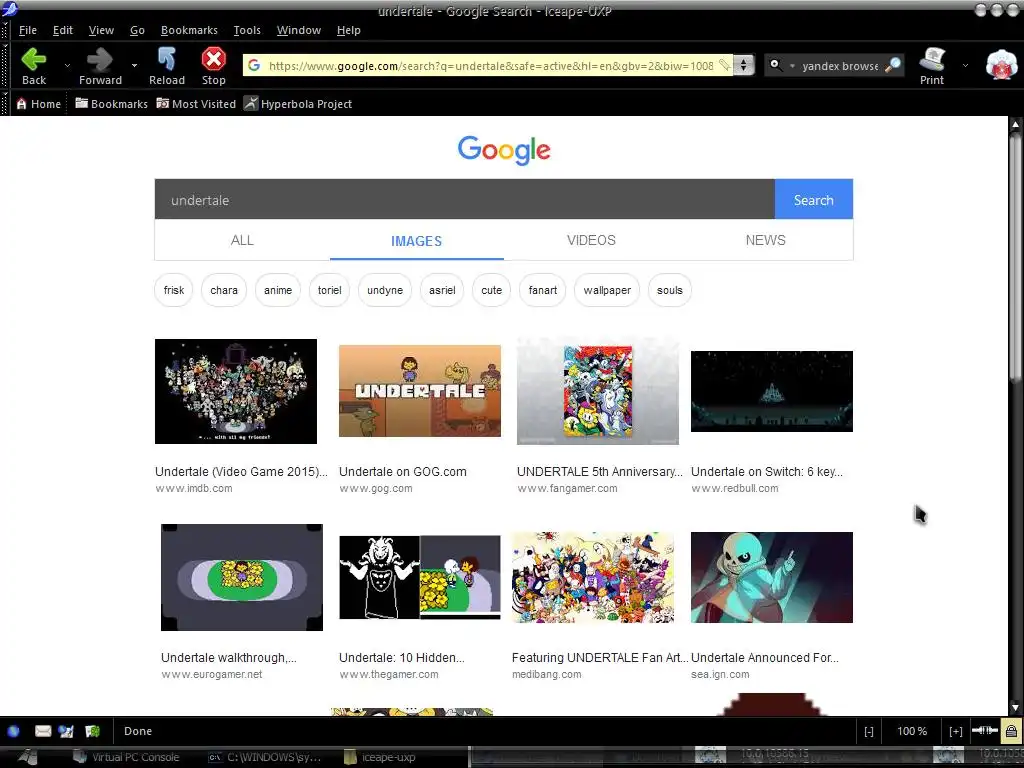Open the Undertale (Video Game 2015) imdb link
Image resolution: width=1024 pixels, height=768 pixels.
pos(241,472)
